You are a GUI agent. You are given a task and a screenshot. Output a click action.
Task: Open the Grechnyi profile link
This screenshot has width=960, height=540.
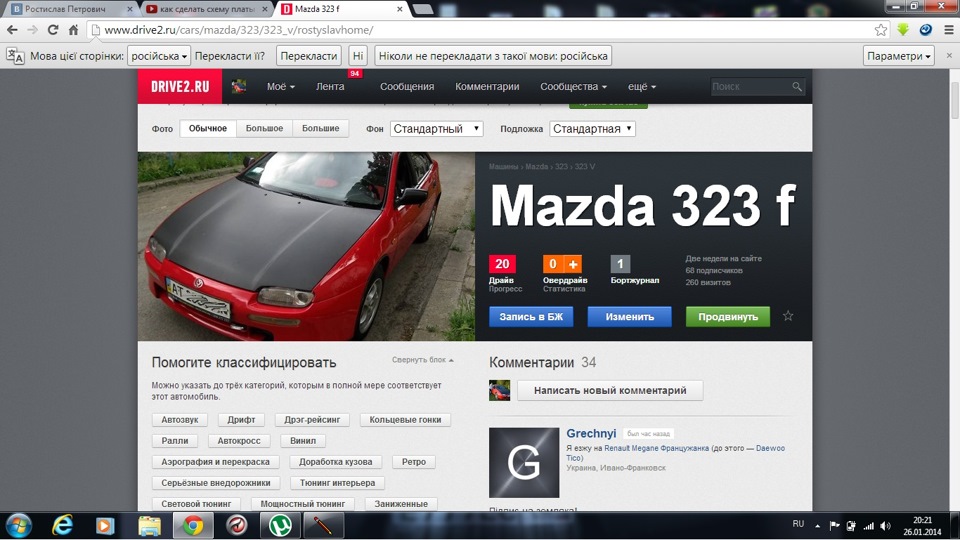(x=591, y=433)
